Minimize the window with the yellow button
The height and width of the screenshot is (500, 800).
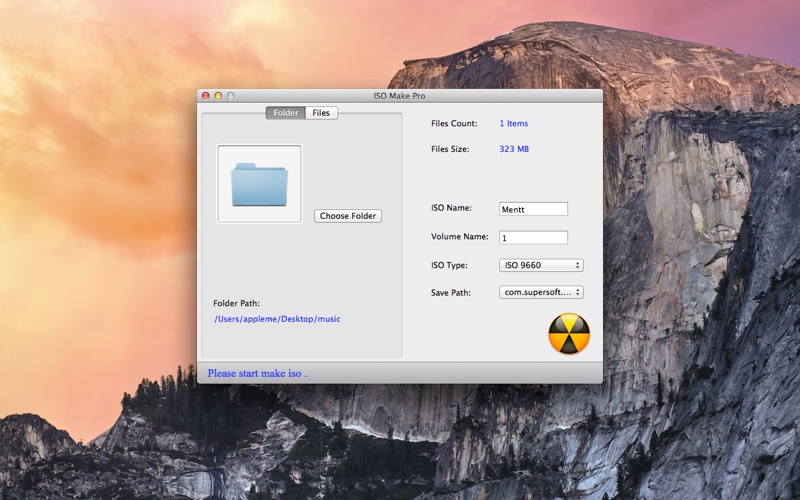(218, 96)
